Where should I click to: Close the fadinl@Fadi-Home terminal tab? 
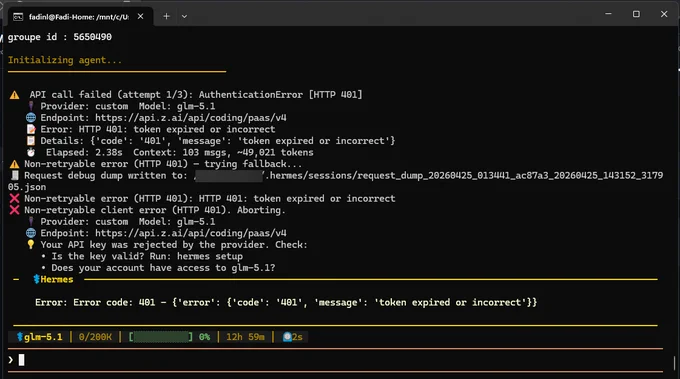click(141, 16)
